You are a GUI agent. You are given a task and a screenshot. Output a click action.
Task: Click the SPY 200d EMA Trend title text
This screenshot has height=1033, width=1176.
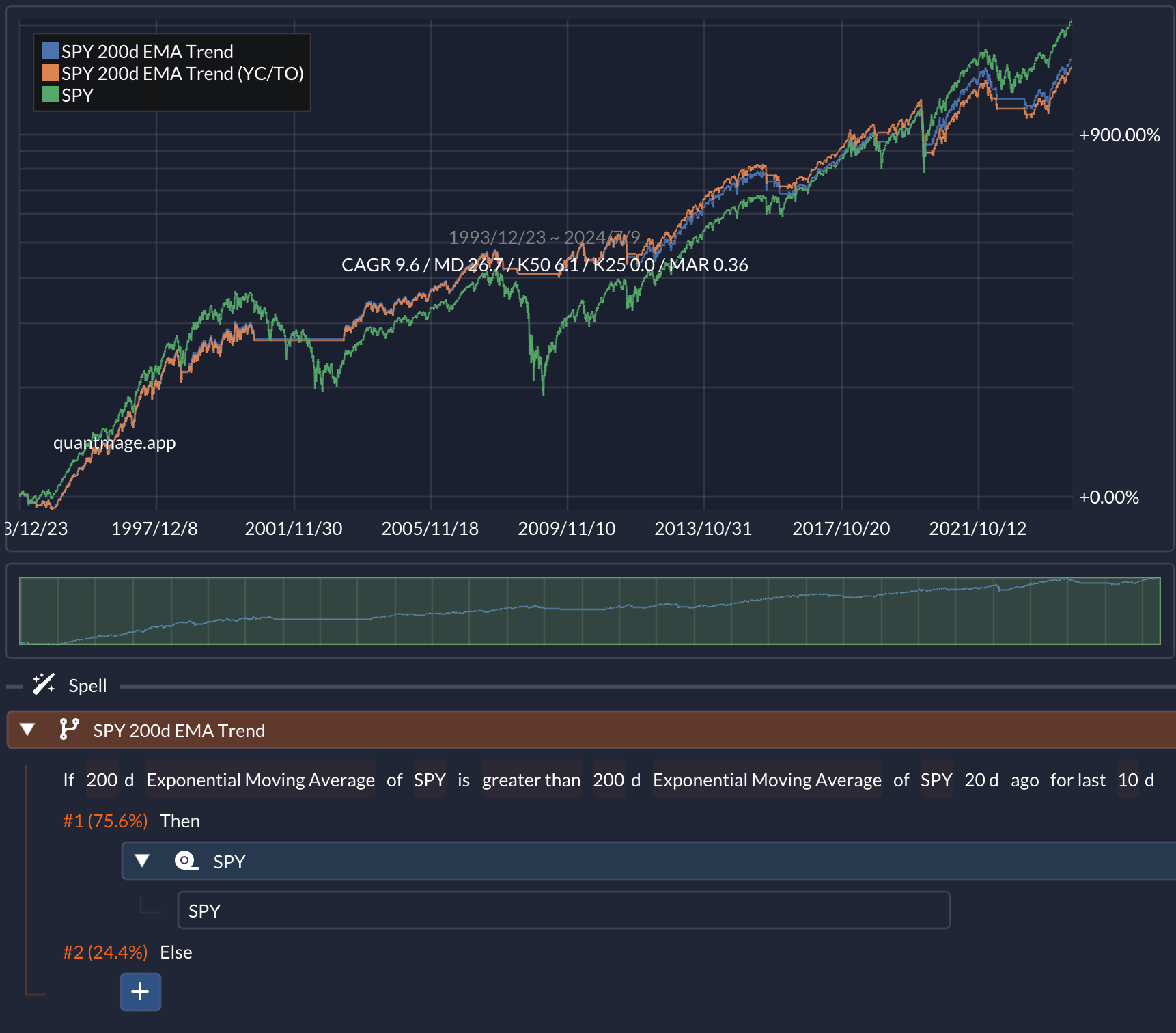(x=179, y=730)
